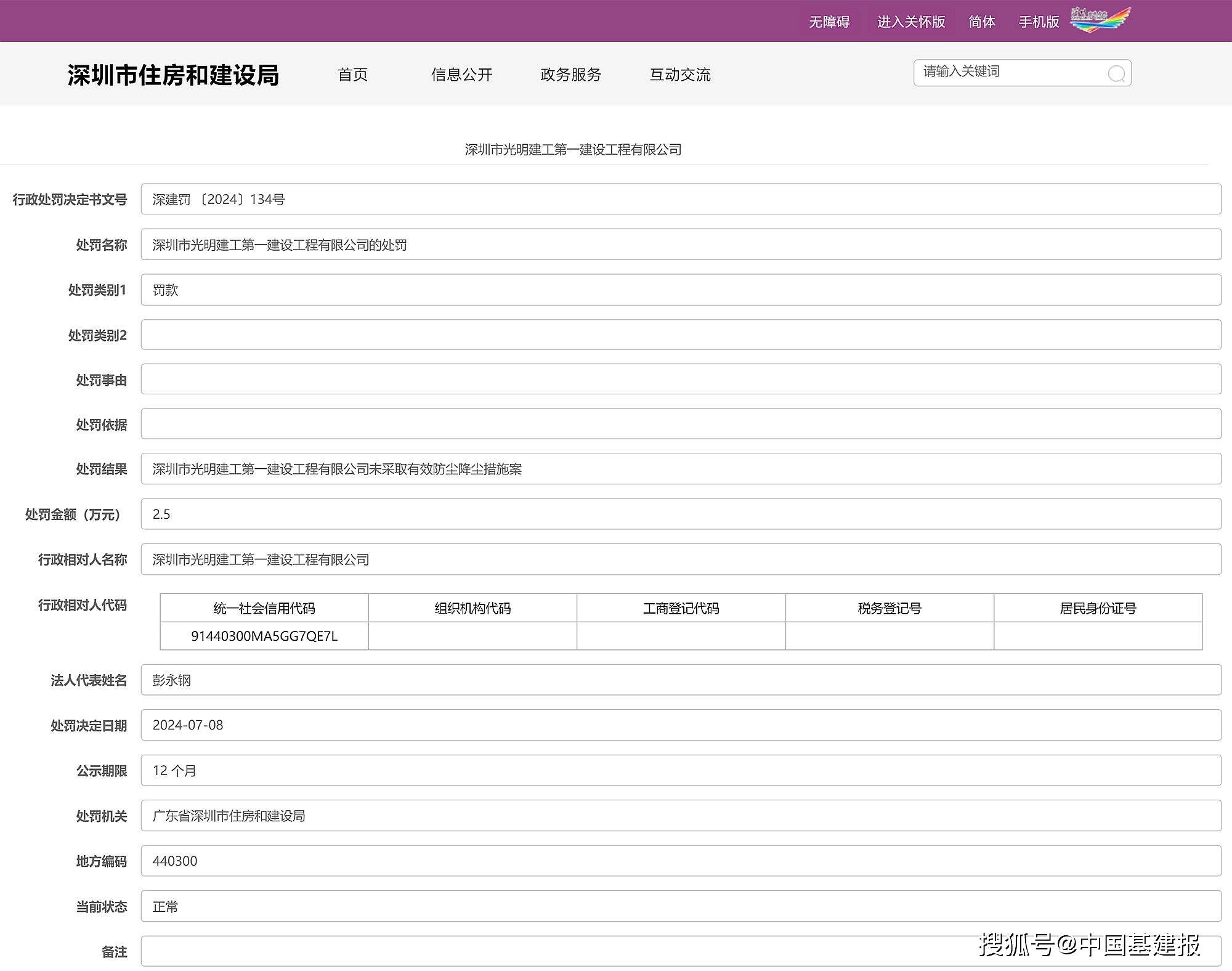Switch to 进入关怀版 care version
The height and width of the screenshot is (971, 1232).
tap(911, 22)
